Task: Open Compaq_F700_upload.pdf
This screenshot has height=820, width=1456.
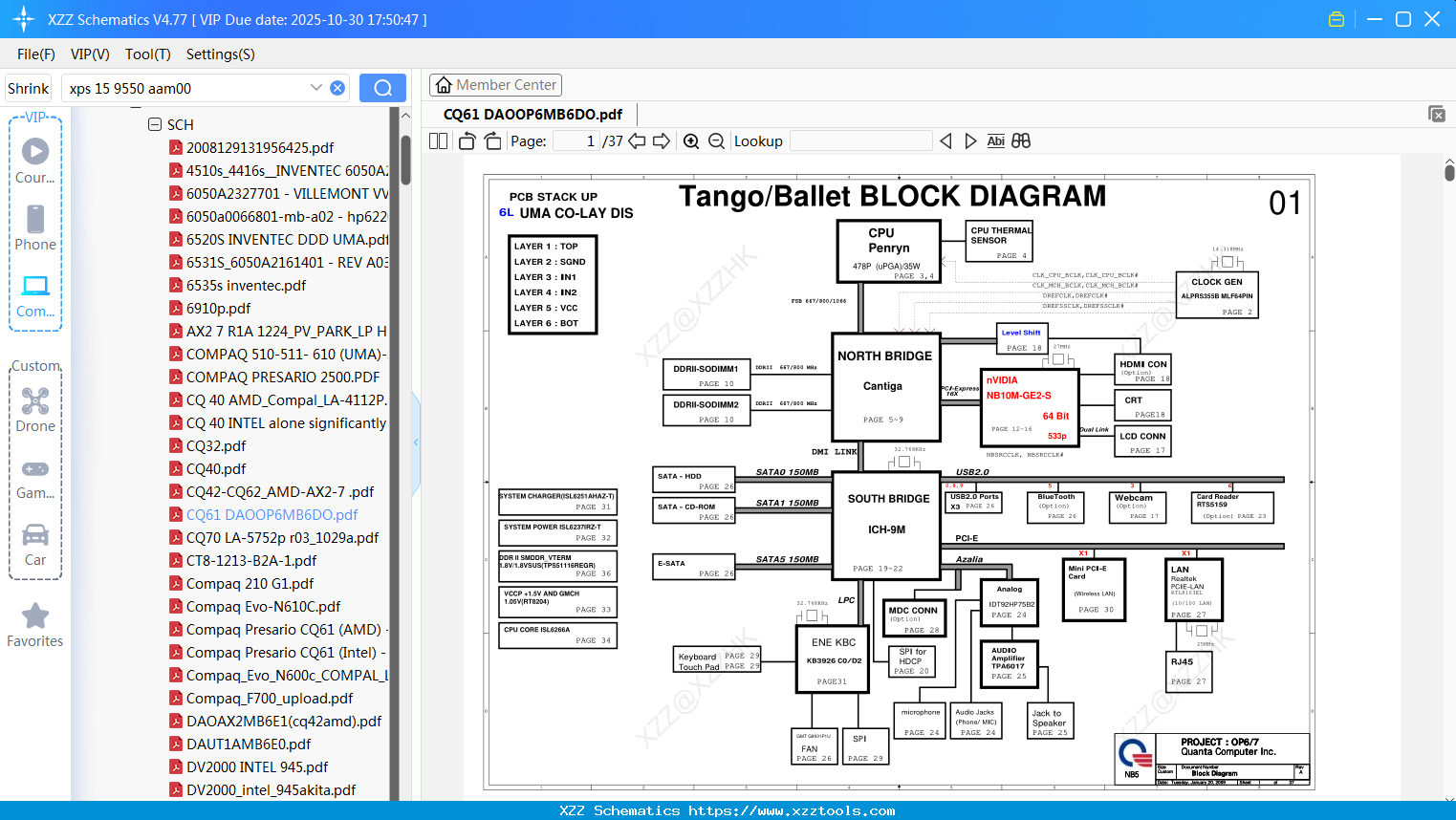Action: [x=270, y=699]
